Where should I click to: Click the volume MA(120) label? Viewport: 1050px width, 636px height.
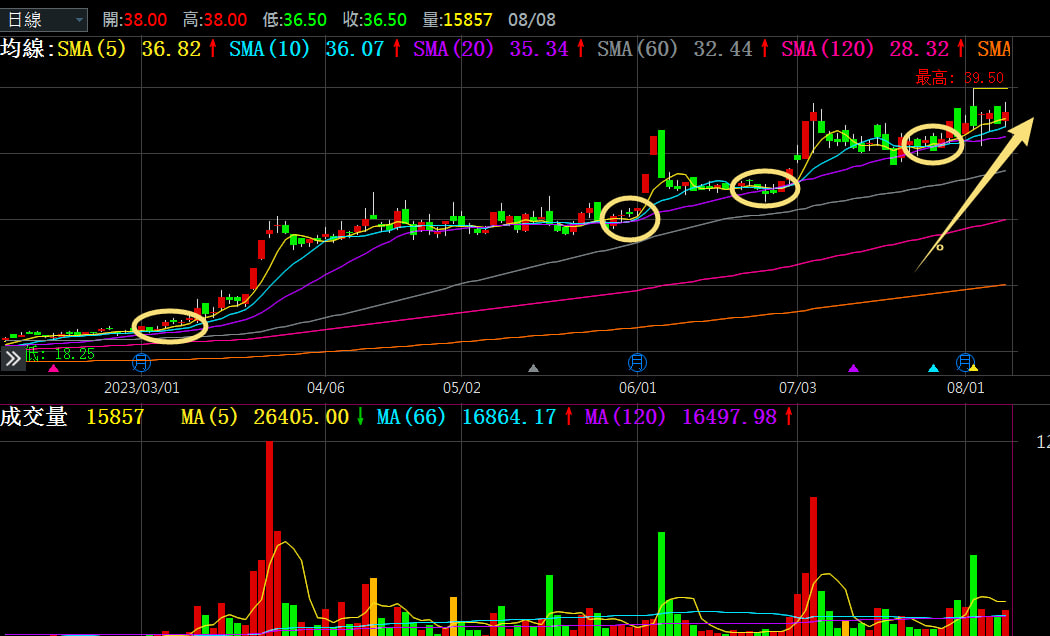pos(625,417)
